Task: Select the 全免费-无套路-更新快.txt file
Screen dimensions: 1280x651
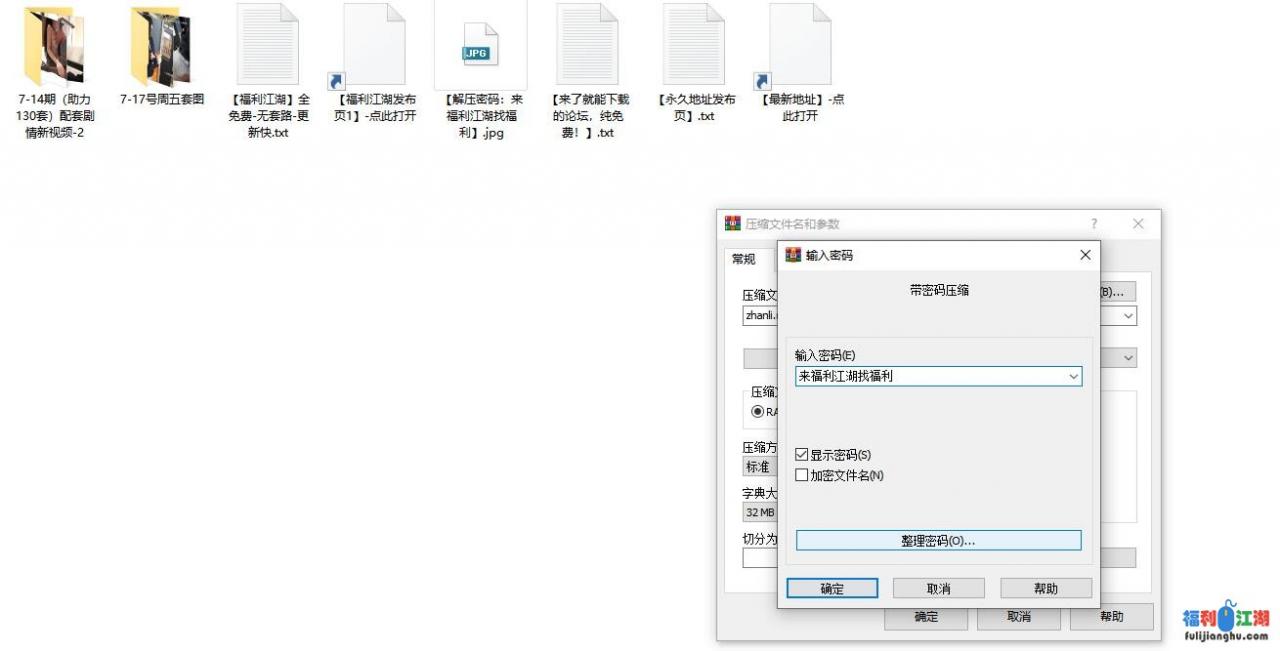Action: [268, 46]
